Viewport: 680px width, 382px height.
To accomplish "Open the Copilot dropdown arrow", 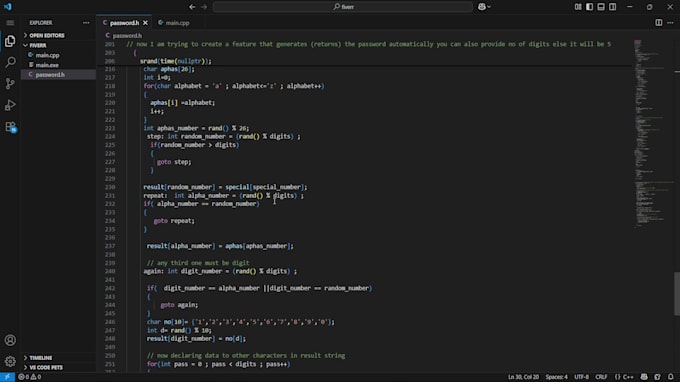I will [x=489, y=7].
